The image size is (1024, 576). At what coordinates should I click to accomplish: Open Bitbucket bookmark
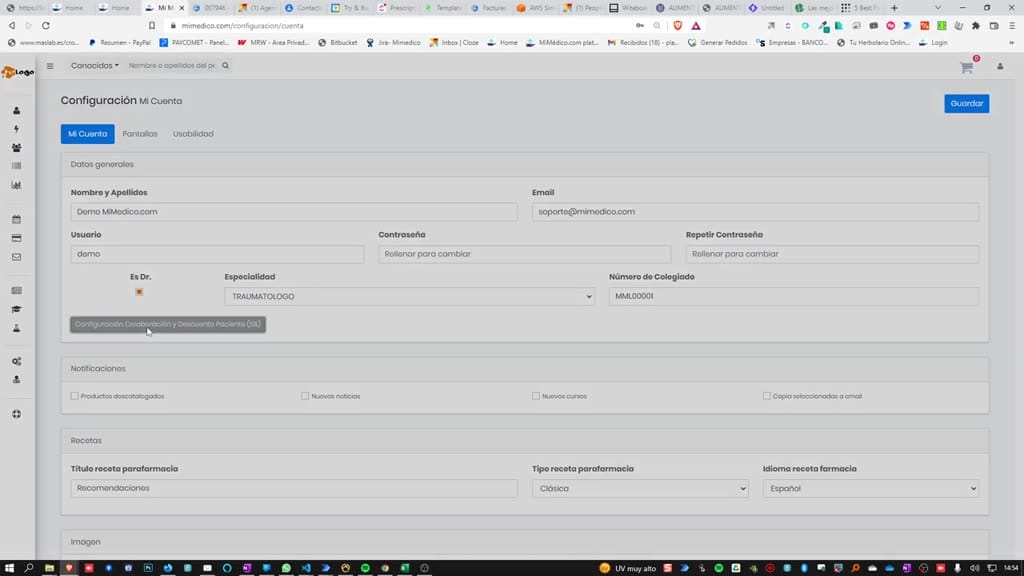click(x=338, y=42)
